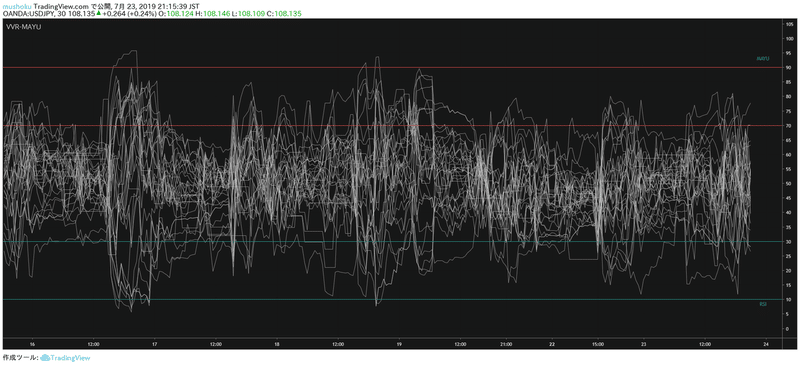Screen dimensions: 800x365
Task: Click the 10 value on price scale
Action: point(789,300)
